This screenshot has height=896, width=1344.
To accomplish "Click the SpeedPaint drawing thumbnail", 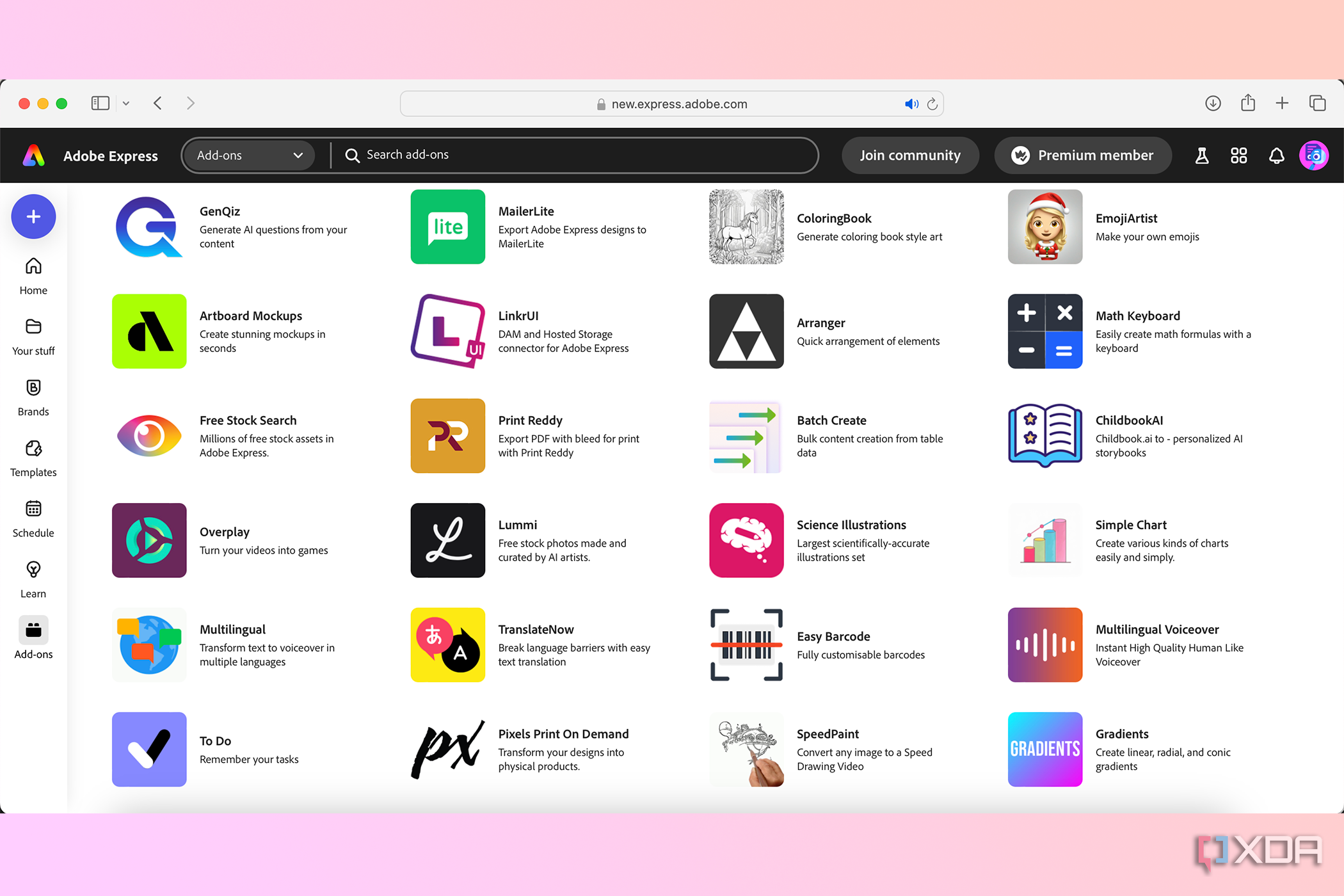I will click(x=746, y=749).
